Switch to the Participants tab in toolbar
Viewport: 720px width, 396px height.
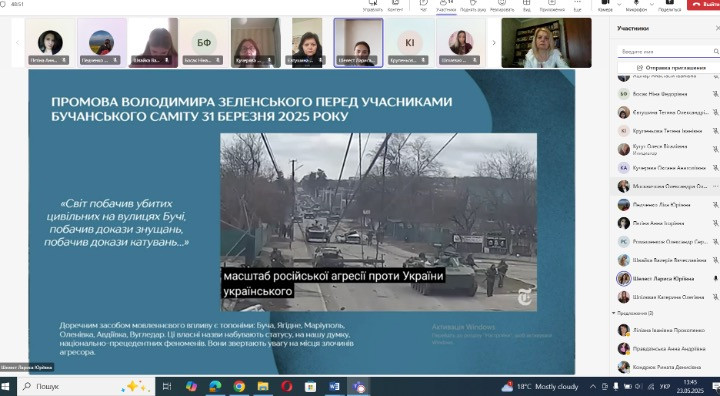click(445, 6)
